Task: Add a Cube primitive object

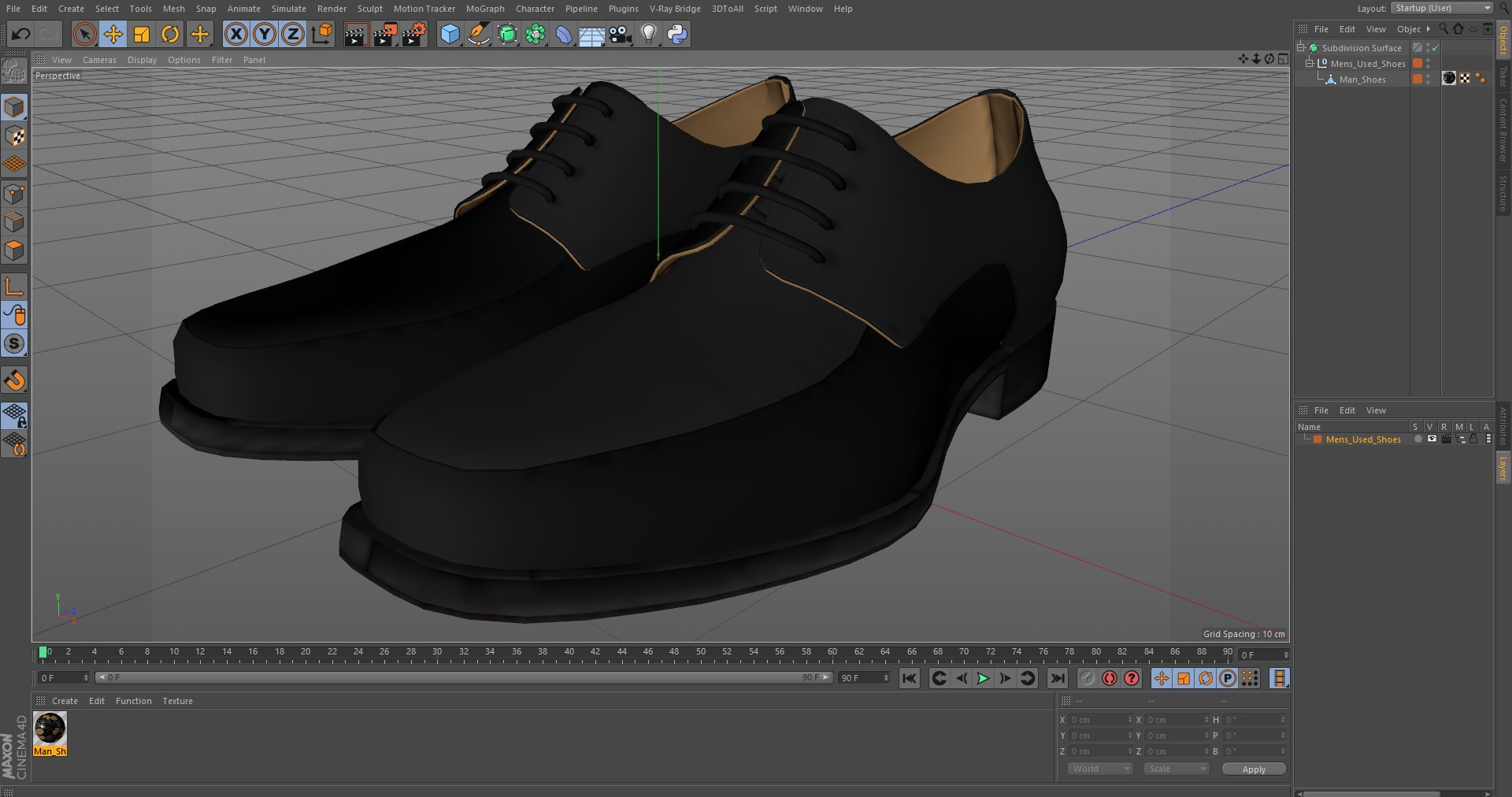Action: [450, 34]
